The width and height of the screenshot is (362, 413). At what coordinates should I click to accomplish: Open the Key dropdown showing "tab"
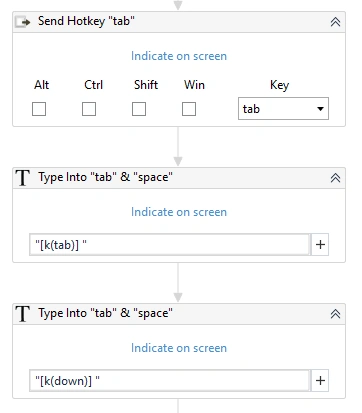coord(283,109)
